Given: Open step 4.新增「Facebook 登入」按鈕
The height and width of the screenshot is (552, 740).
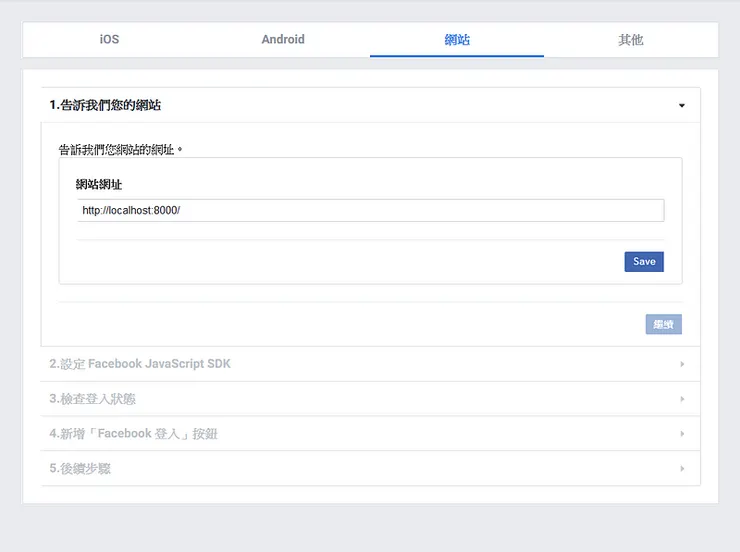Looking at the screenshot, I should tap(370, 434).
